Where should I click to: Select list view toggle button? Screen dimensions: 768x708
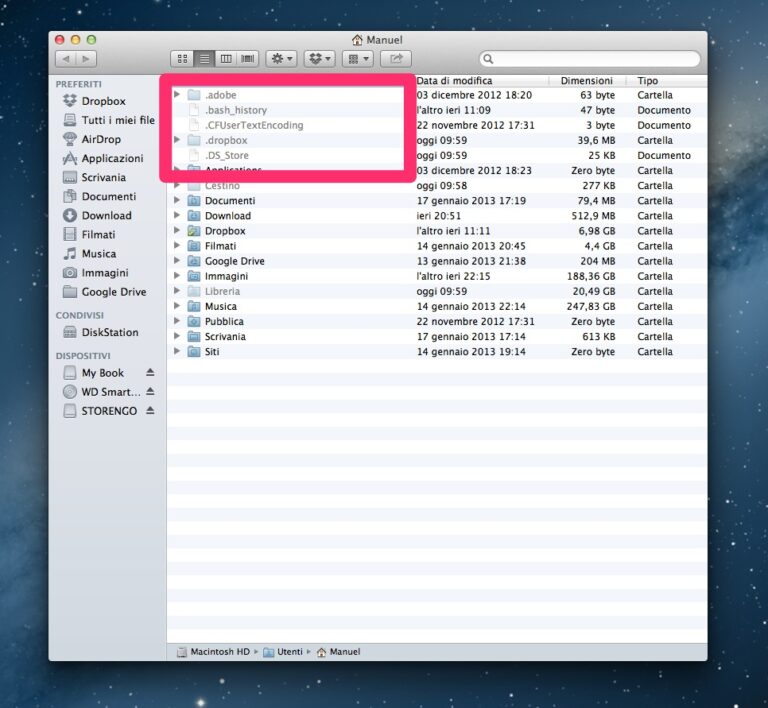[204, 59]
